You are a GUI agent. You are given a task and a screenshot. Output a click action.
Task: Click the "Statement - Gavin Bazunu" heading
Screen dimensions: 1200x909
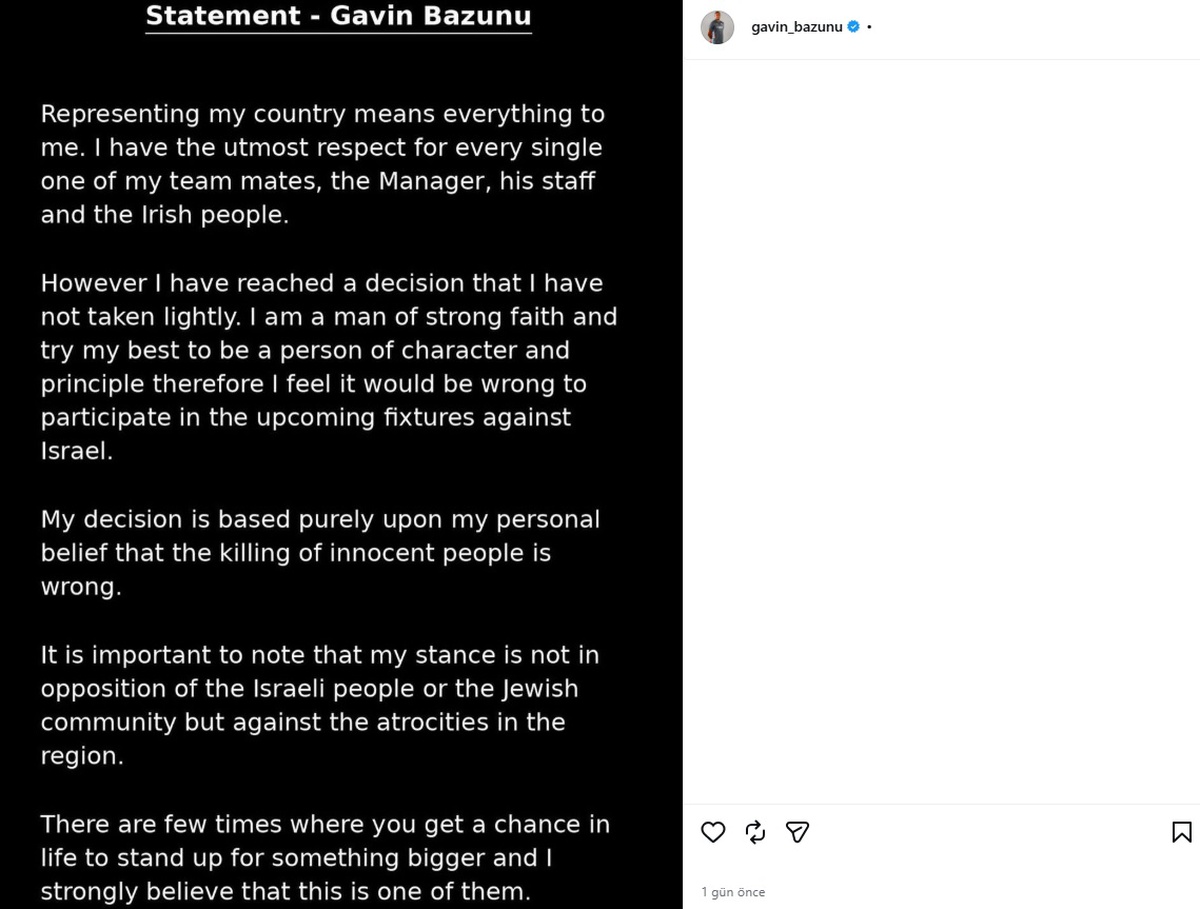338,17
